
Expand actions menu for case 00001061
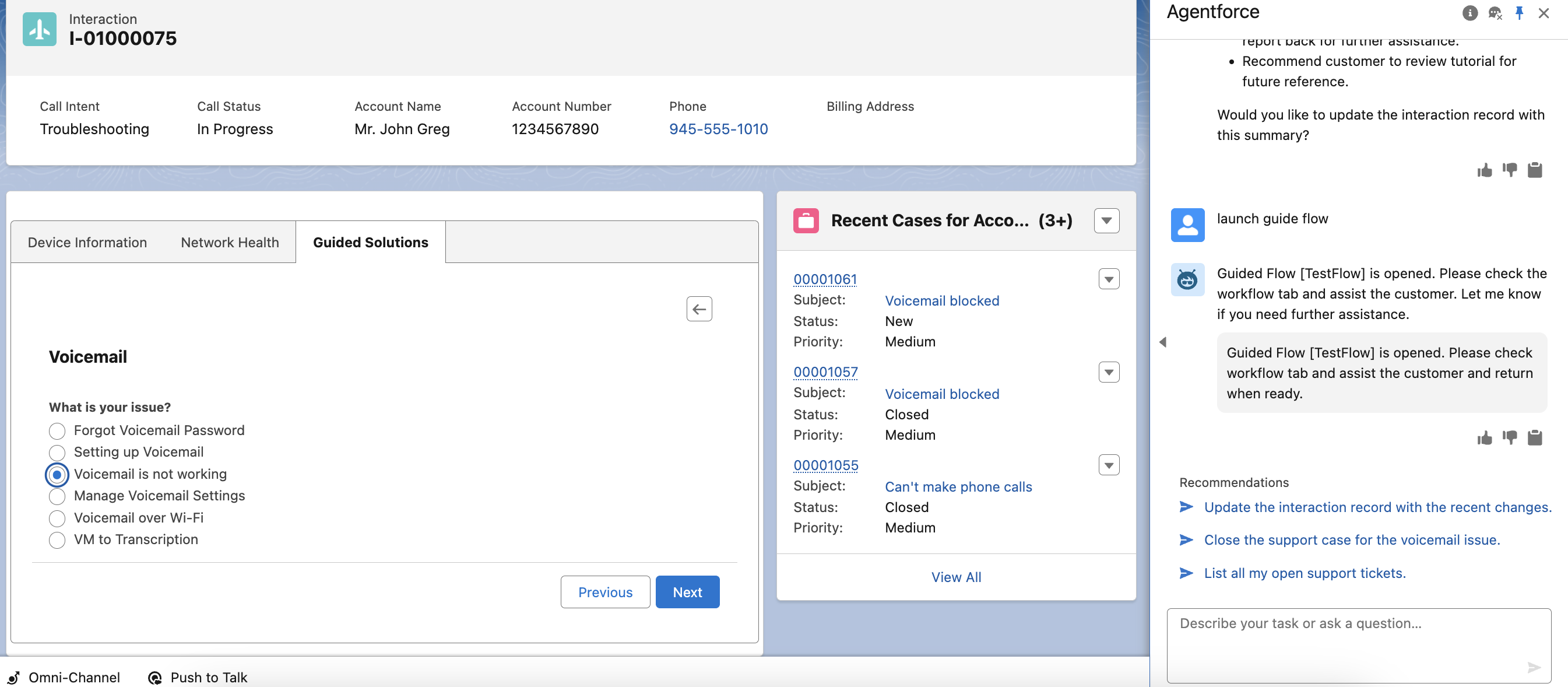pos(1109,279)
